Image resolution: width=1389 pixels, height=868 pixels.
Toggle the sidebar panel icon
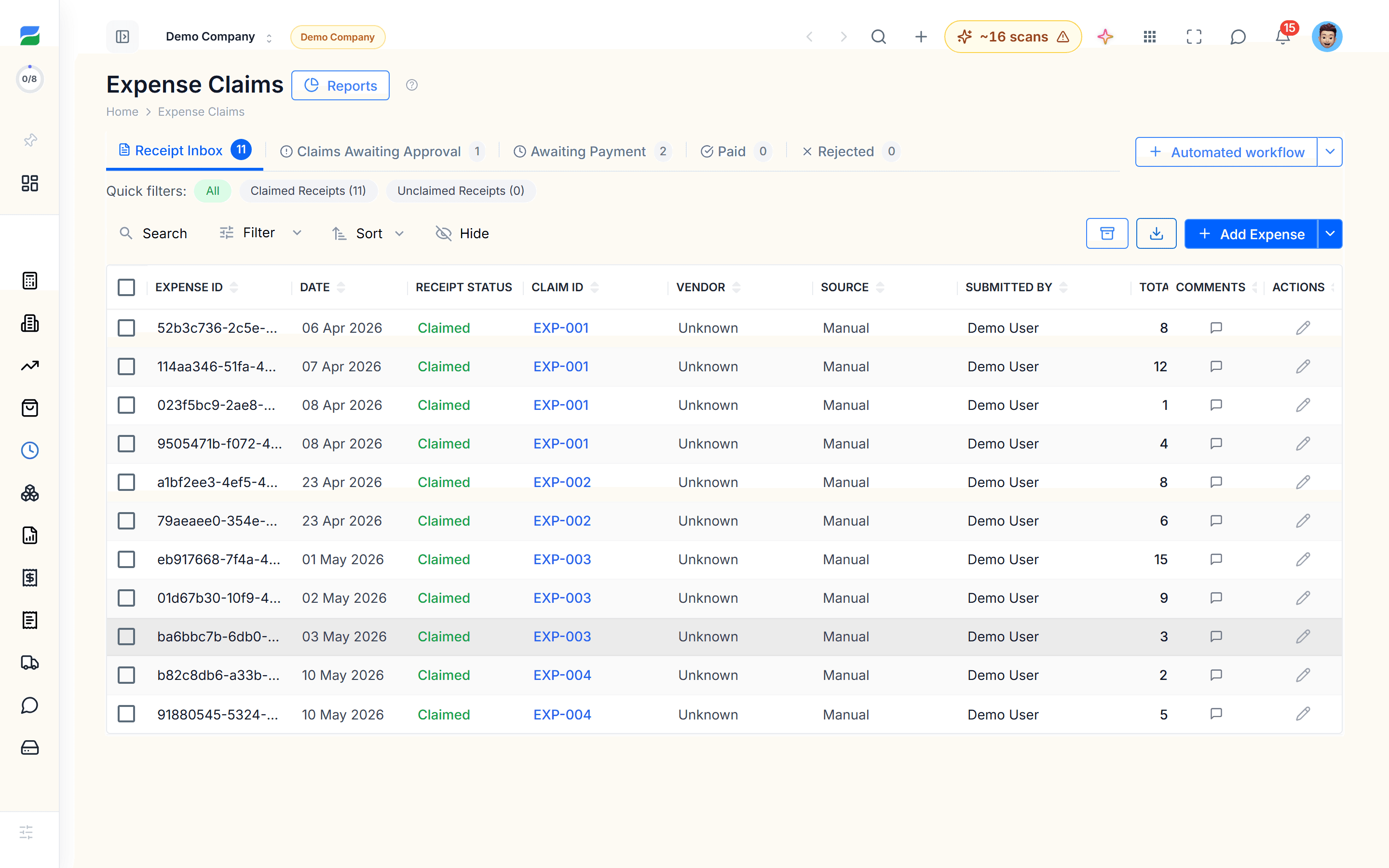122,37
